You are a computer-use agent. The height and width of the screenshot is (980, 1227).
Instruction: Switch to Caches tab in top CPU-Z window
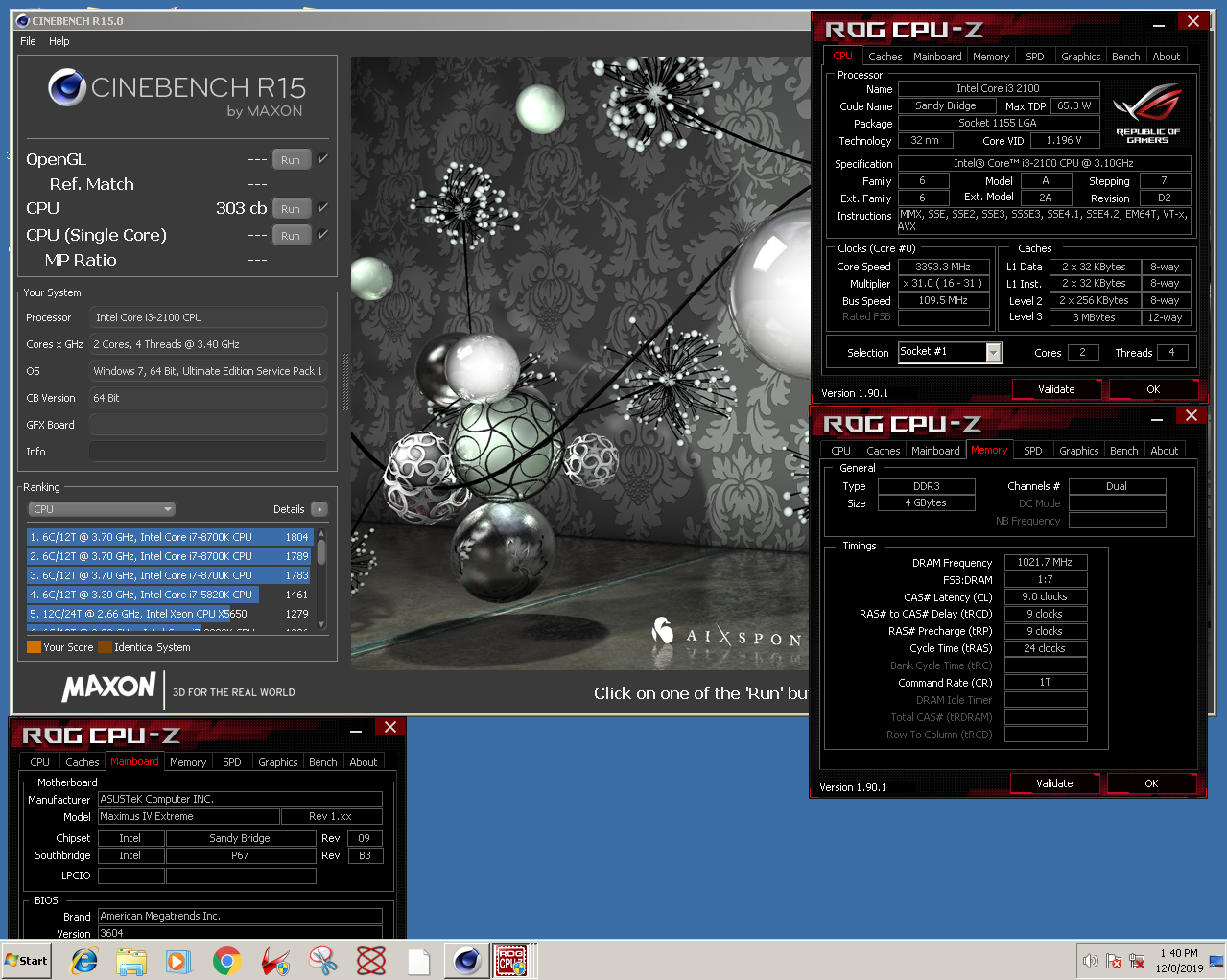tap(885, 57)
